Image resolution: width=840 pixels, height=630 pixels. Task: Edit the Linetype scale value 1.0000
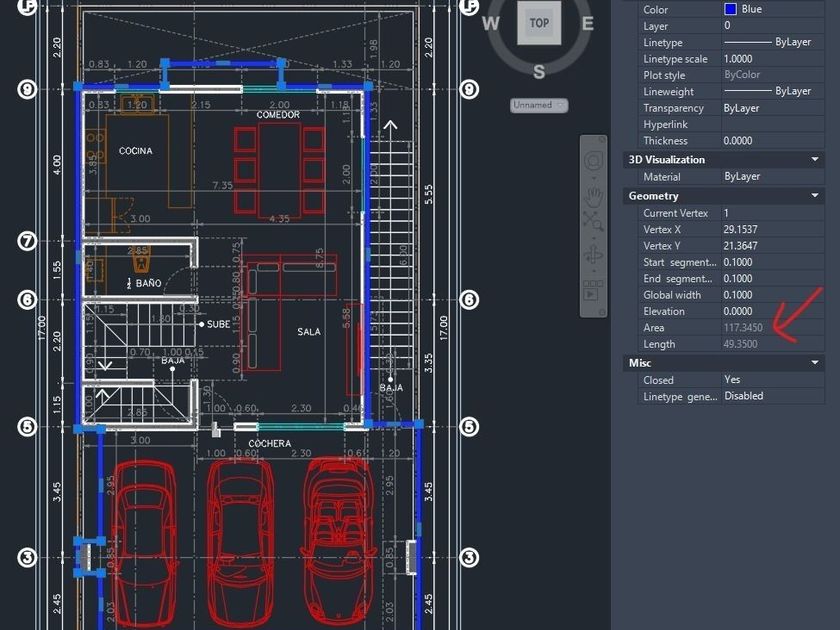point(772,59)
